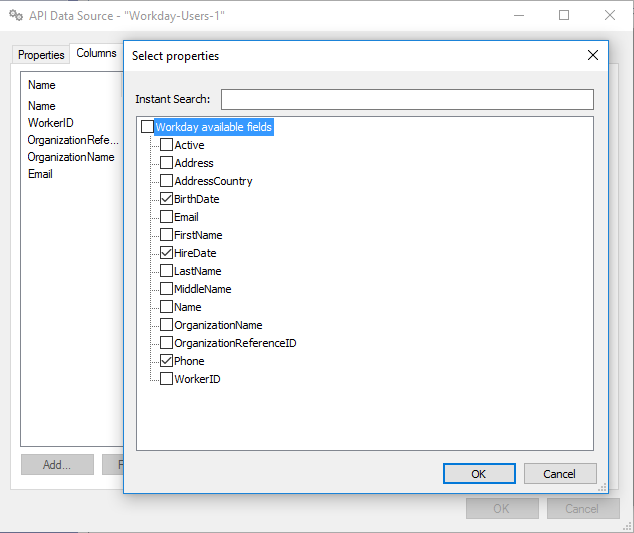Uncheck the Phone checkbox
This screenshot has height=533, width=634.
[166, 361]
